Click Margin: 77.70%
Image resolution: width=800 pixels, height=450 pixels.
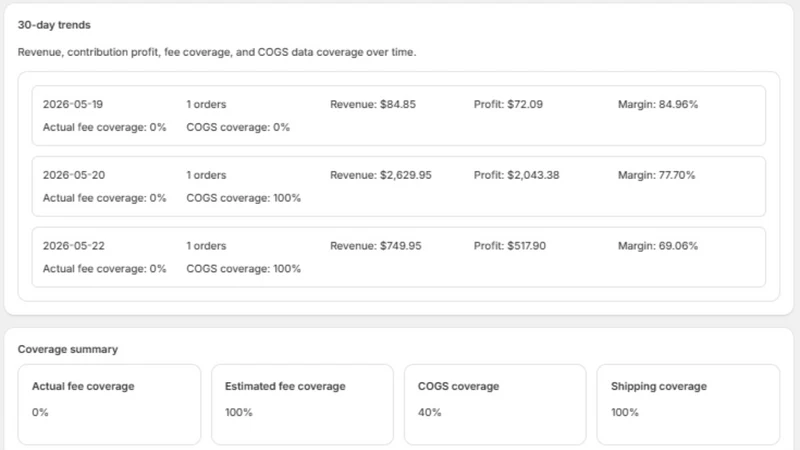(x=656, y=175)
